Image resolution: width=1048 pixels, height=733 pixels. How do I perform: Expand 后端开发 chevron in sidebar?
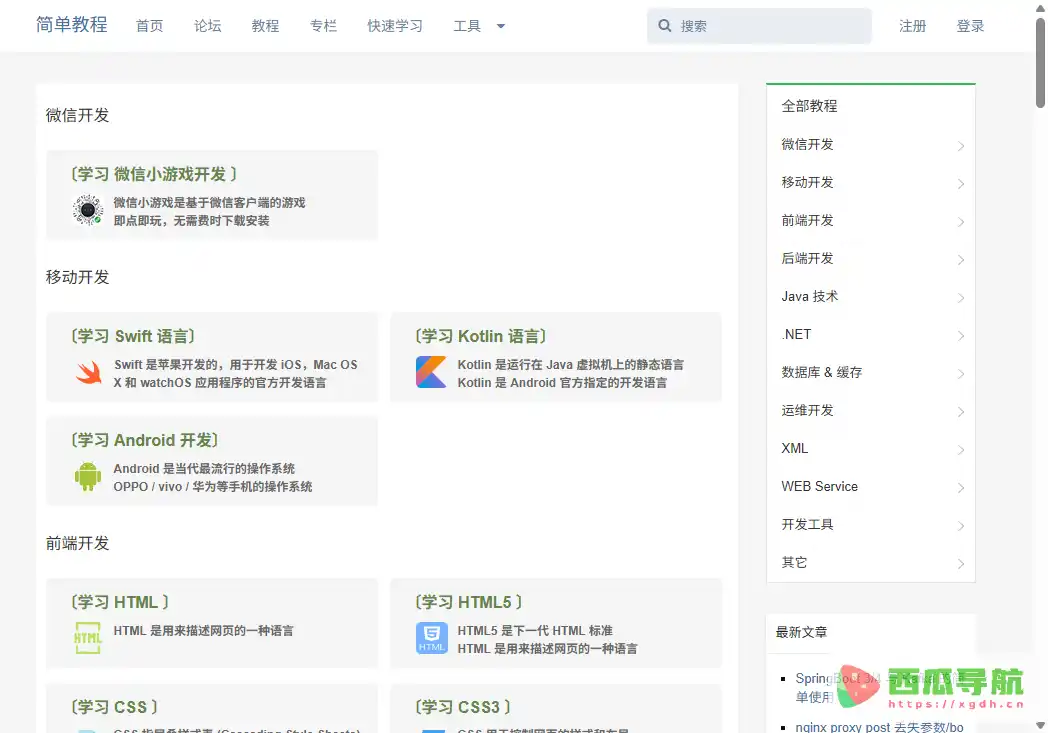[x=960, y=260]
